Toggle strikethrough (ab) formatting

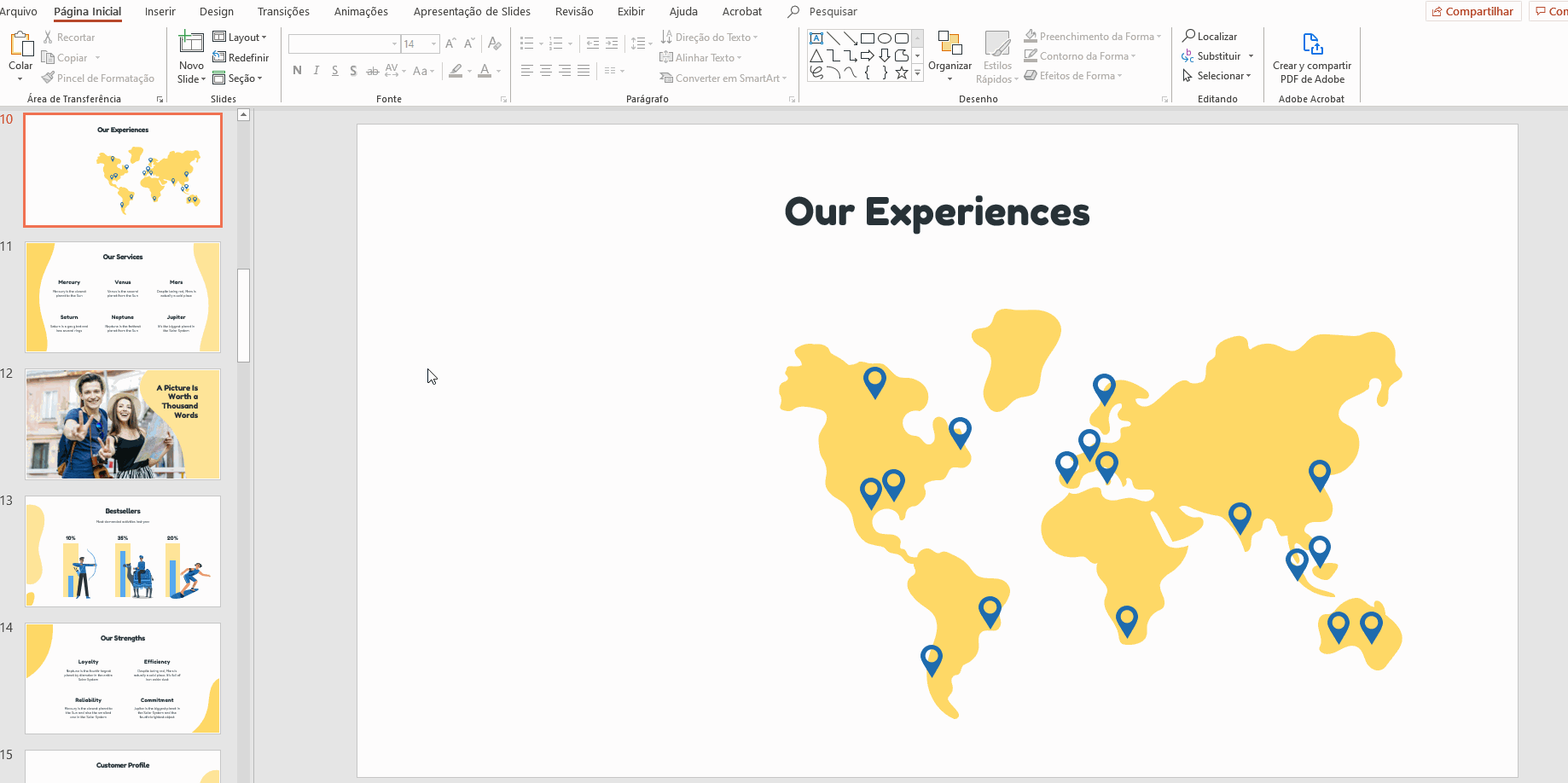coord(372,71)
